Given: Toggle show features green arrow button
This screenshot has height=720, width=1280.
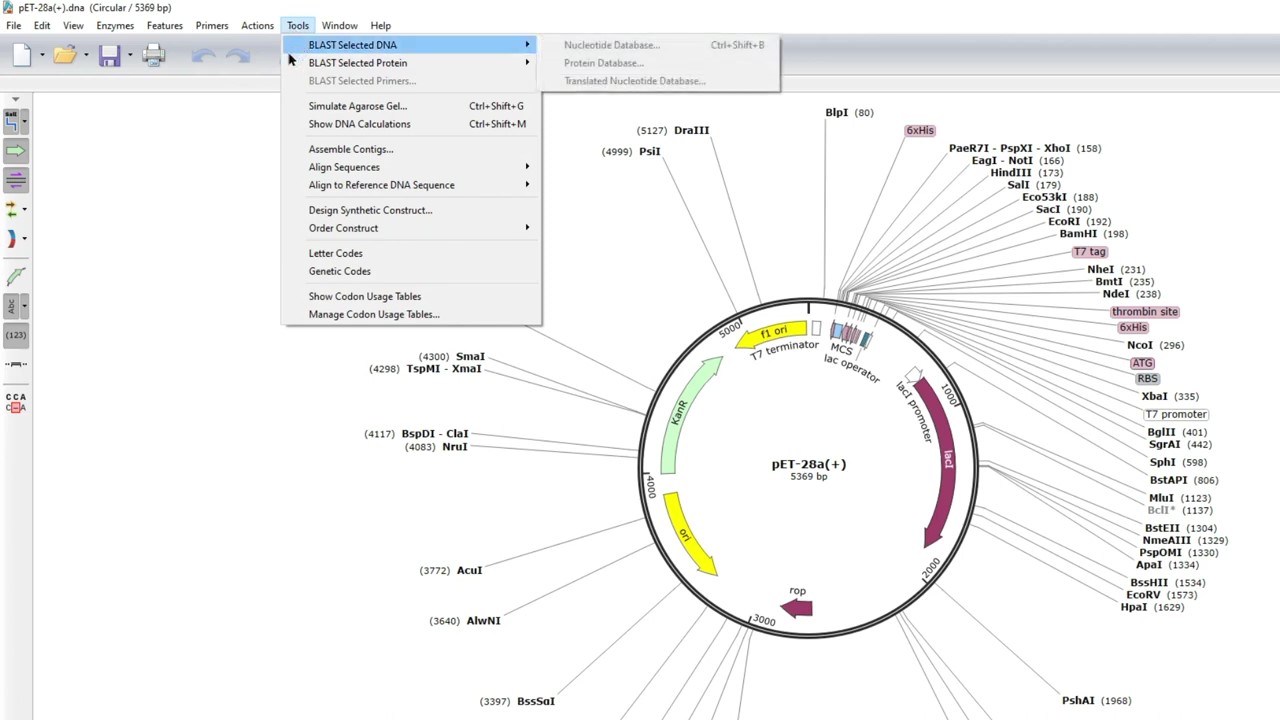Looking at the screenshot, I should click(15, 151).
